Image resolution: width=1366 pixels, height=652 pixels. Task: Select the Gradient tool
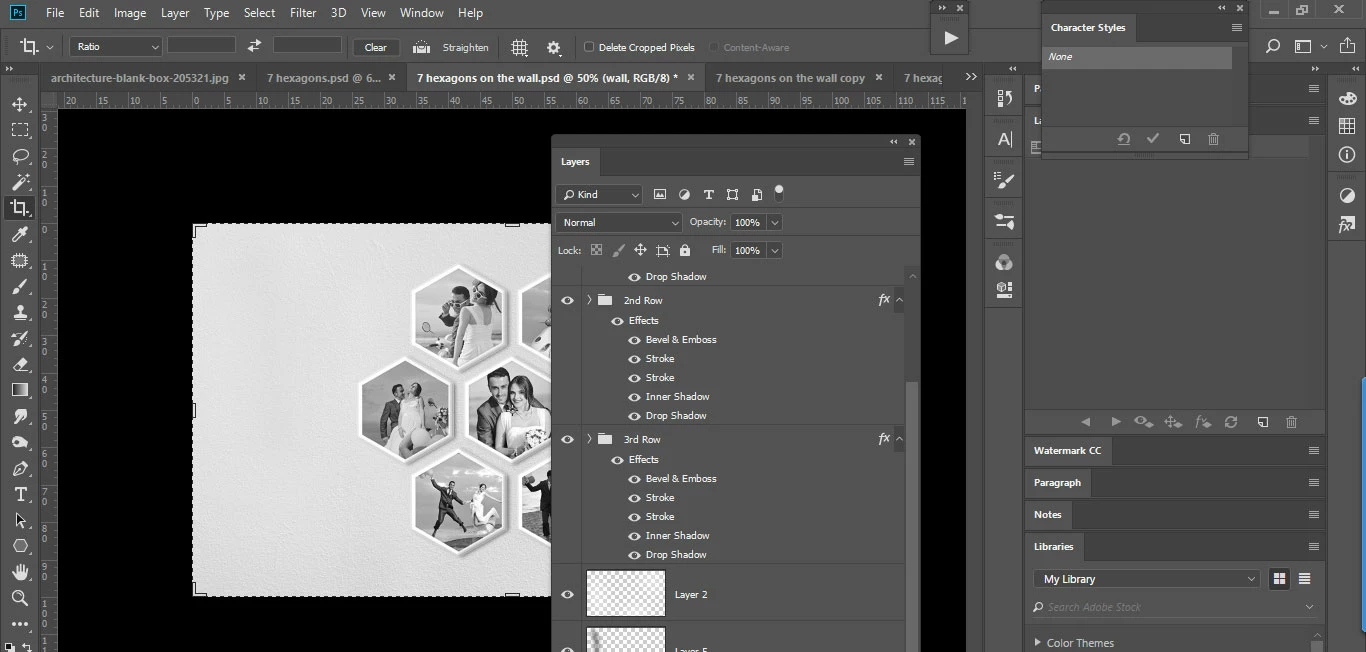pyautogui.click(x=20, y=391)
